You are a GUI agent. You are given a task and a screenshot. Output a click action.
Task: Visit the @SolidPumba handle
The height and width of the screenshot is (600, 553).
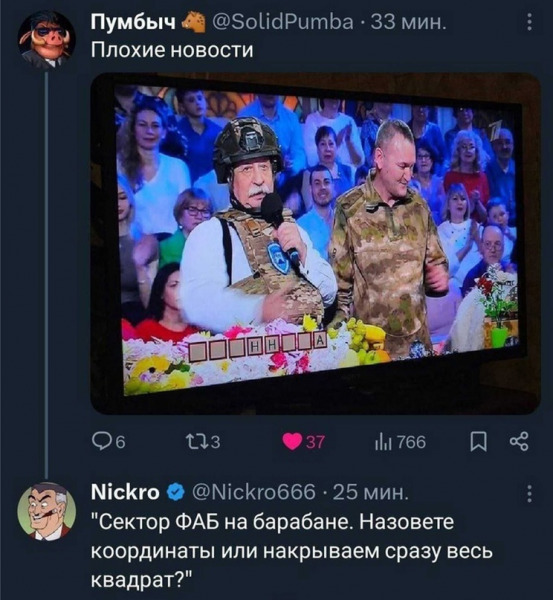pyautogui.click(x=282, y=22)
